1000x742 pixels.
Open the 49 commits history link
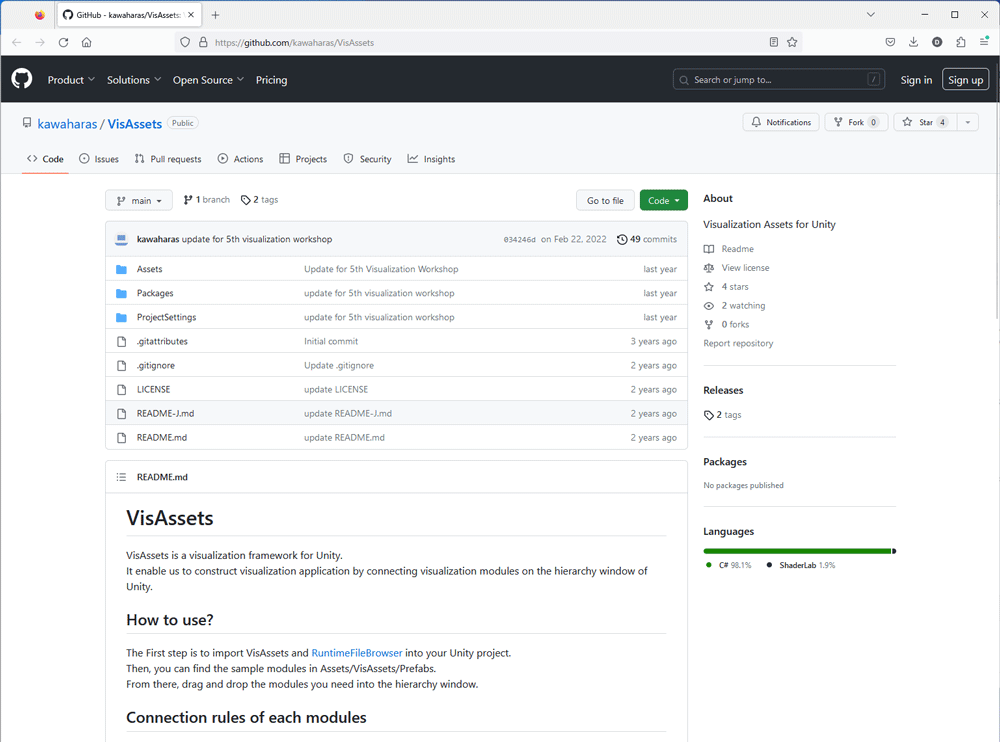tap(647, 239)
